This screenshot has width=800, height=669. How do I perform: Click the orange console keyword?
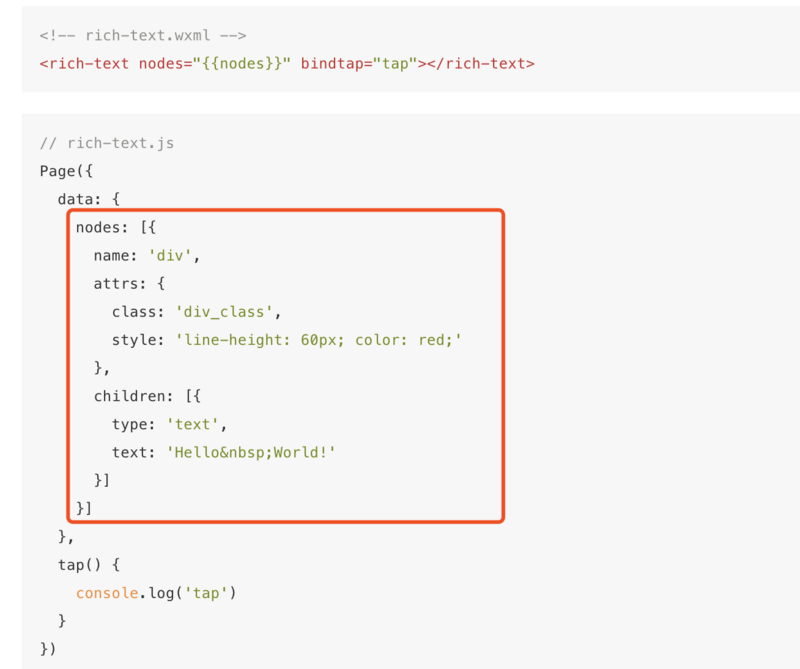click(x=107, y=593)
